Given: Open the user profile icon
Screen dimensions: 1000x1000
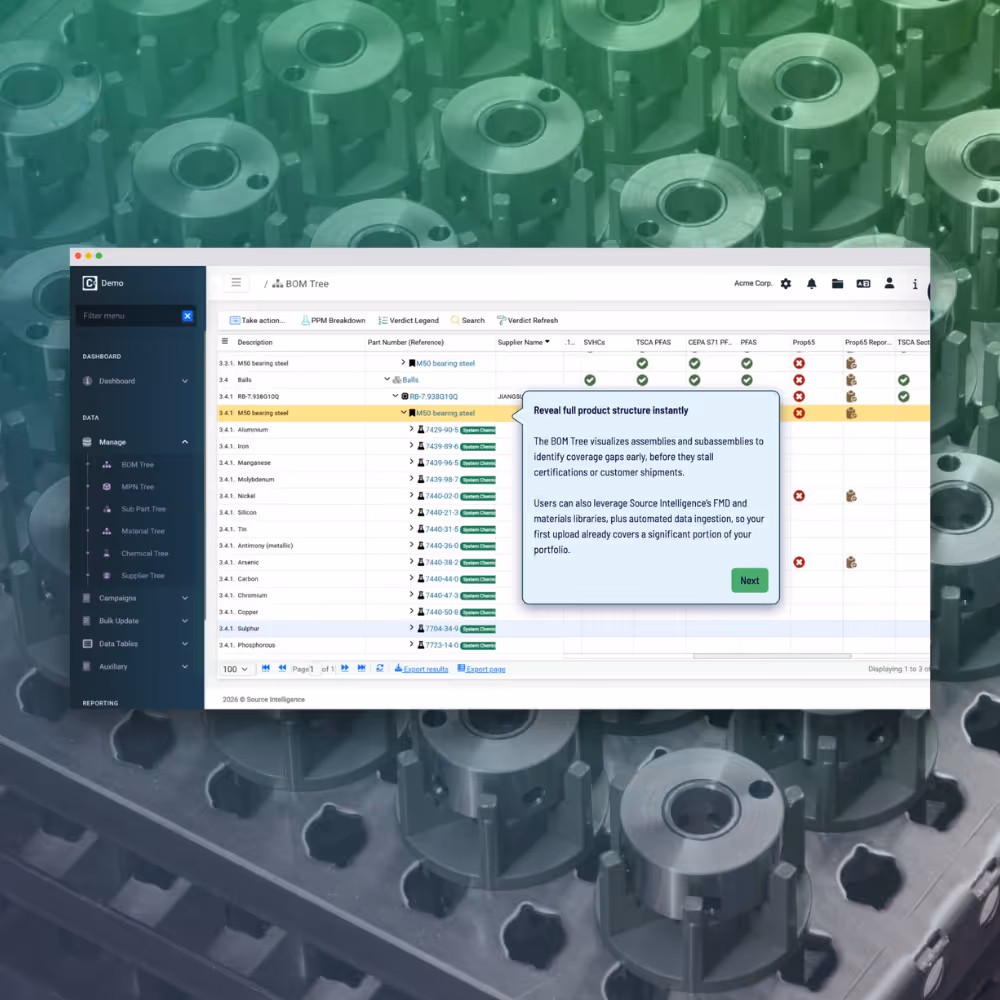Looking at the screenshot, I should pyautogui.click(x=889, y=283).
